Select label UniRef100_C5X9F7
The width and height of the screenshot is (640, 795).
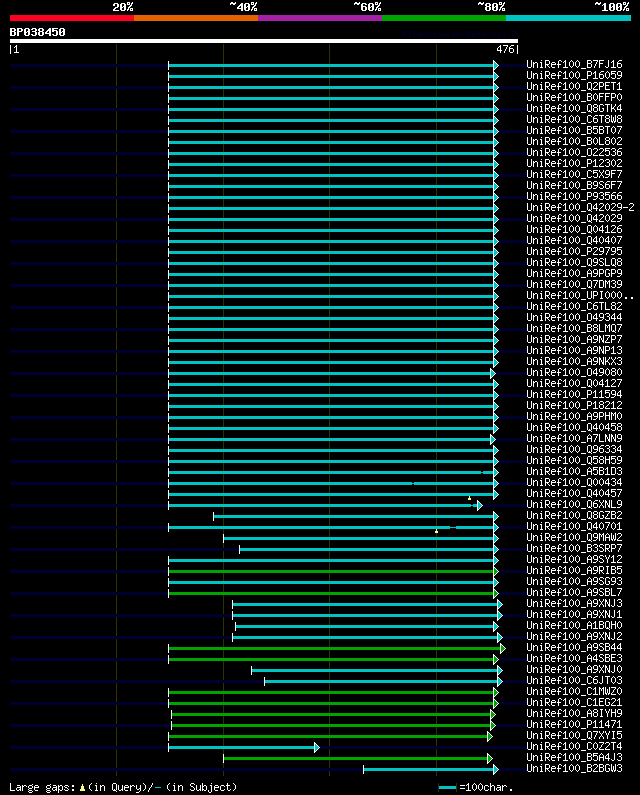[574, 174]
